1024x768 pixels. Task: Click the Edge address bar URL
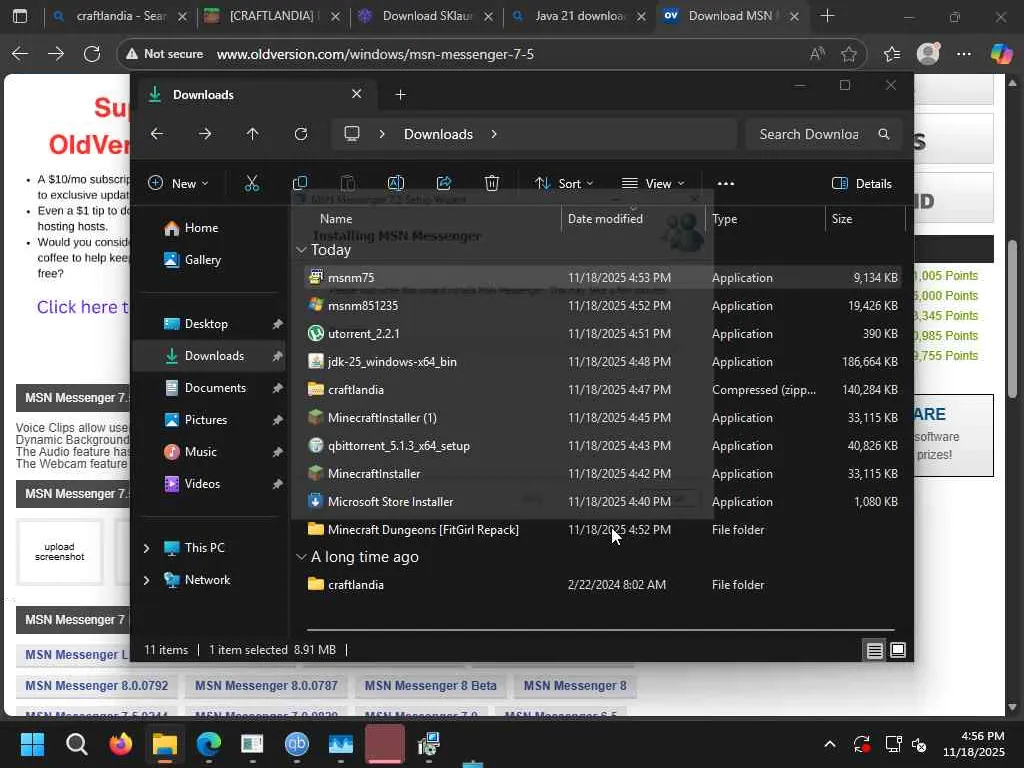coord(376,54)
